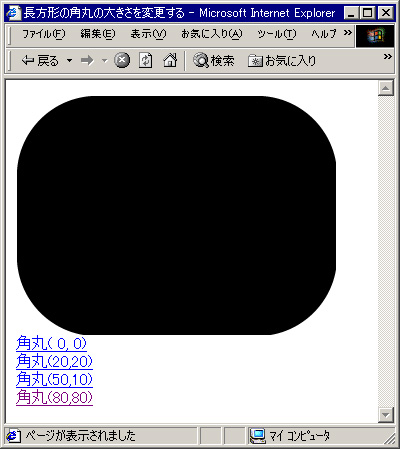
Task: Expand hidden menu items chevron
Action: tap(348, 33)
